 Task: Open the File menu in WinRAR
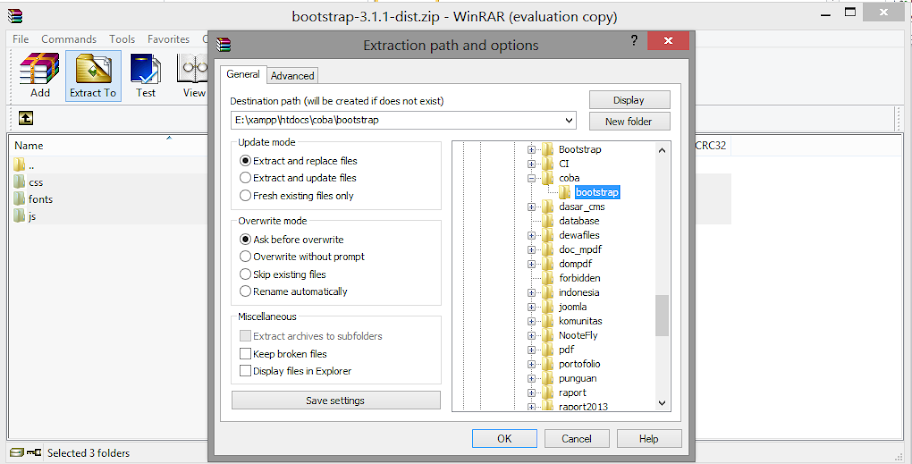click(20, 39)
